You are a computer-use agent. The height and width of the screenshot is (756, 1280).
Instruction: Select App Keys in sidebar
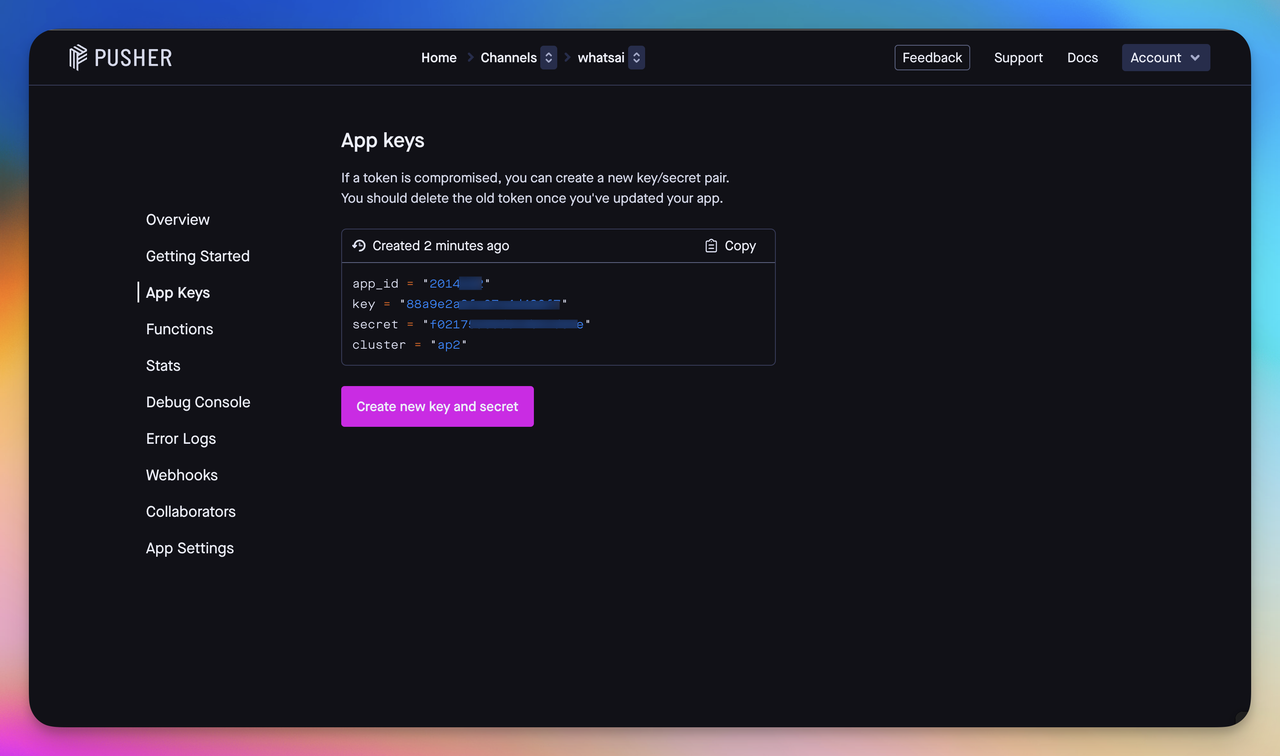point(178,293)
